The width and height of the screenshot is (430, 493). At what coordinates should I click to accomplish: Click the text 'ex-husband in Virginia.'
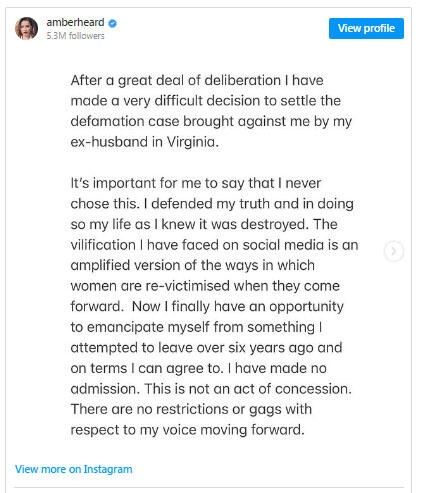point(145,142)
